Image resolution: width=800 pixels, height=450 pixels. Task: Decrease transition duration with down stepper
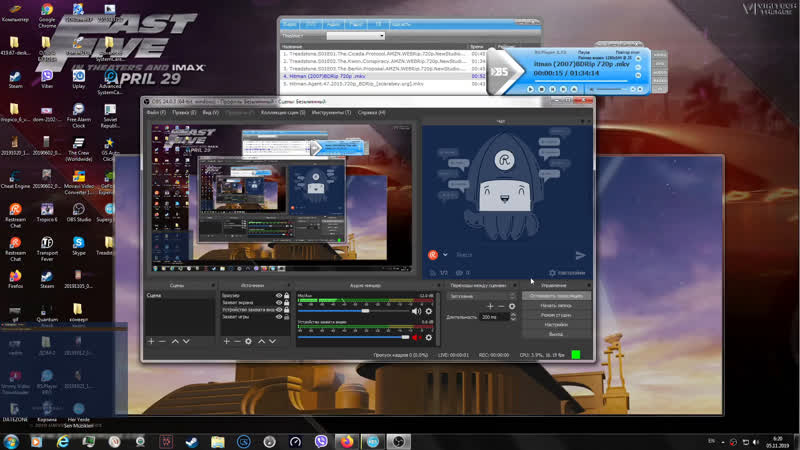point(513,319)
